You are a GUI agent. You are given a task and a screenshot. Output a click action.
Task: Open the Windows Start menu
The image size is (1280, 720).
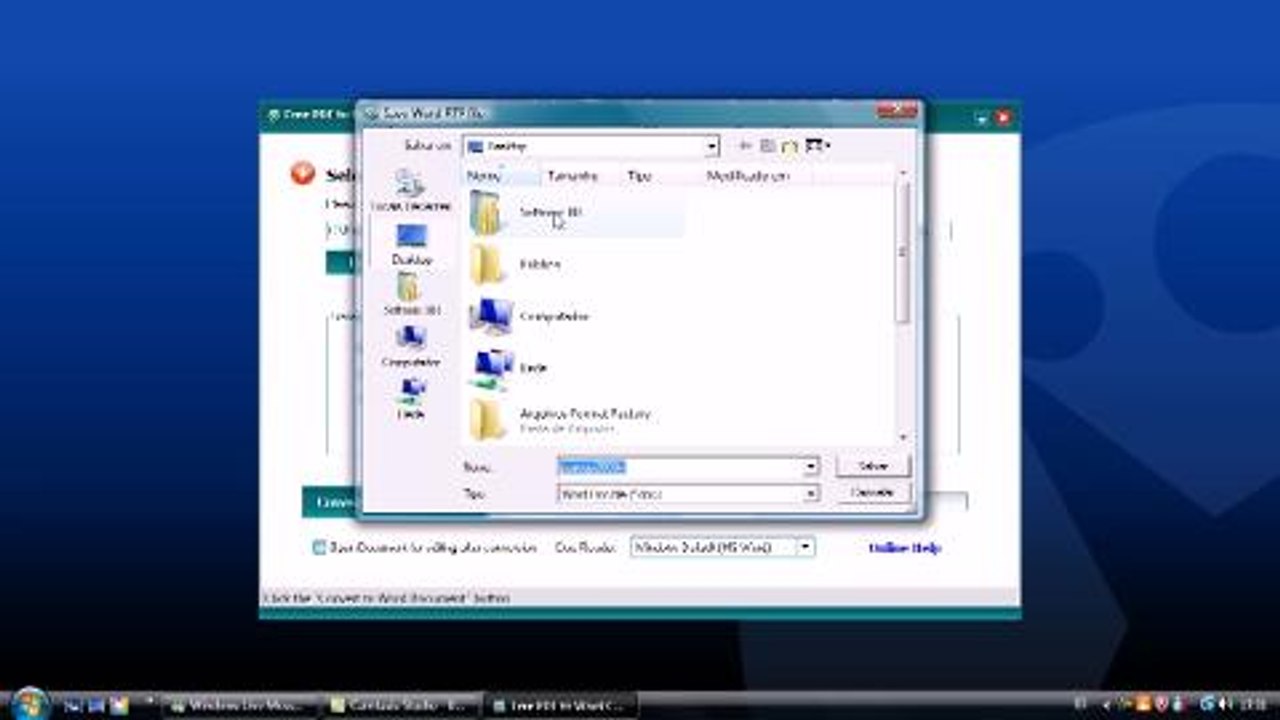[x=29, y=703]
